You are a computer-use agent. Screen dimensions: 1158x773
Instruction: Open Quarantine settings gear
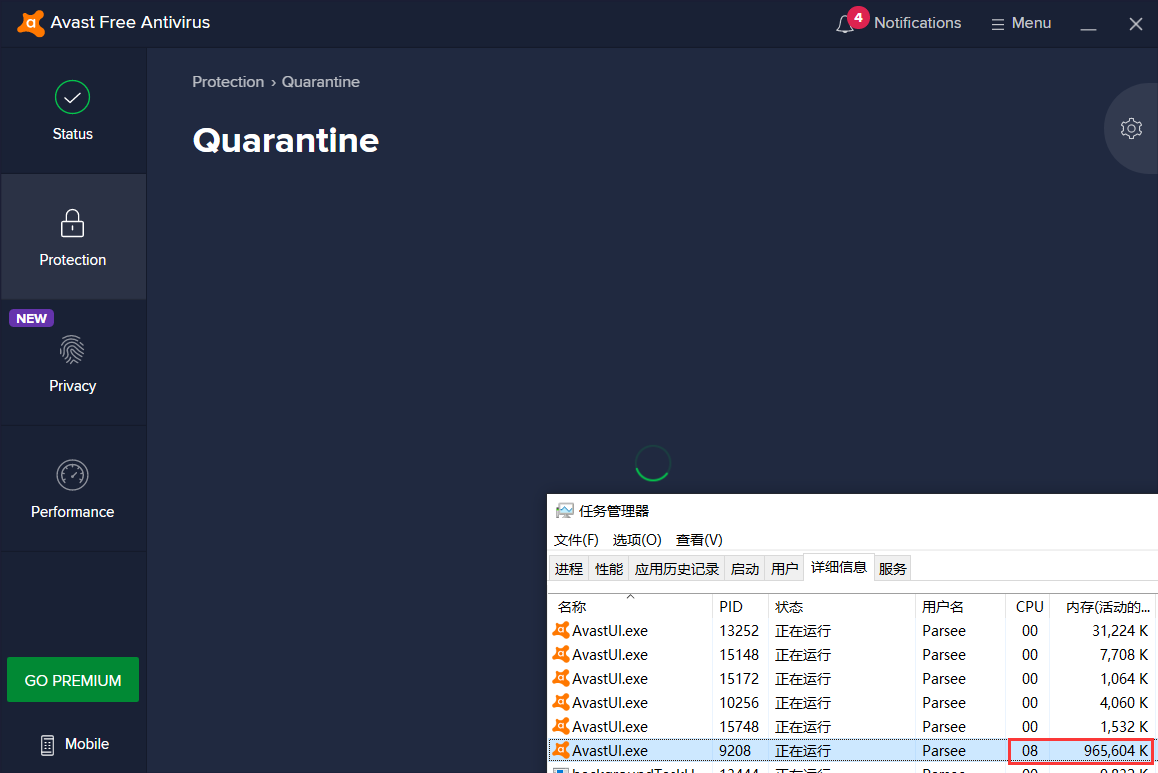(1131, 128)
